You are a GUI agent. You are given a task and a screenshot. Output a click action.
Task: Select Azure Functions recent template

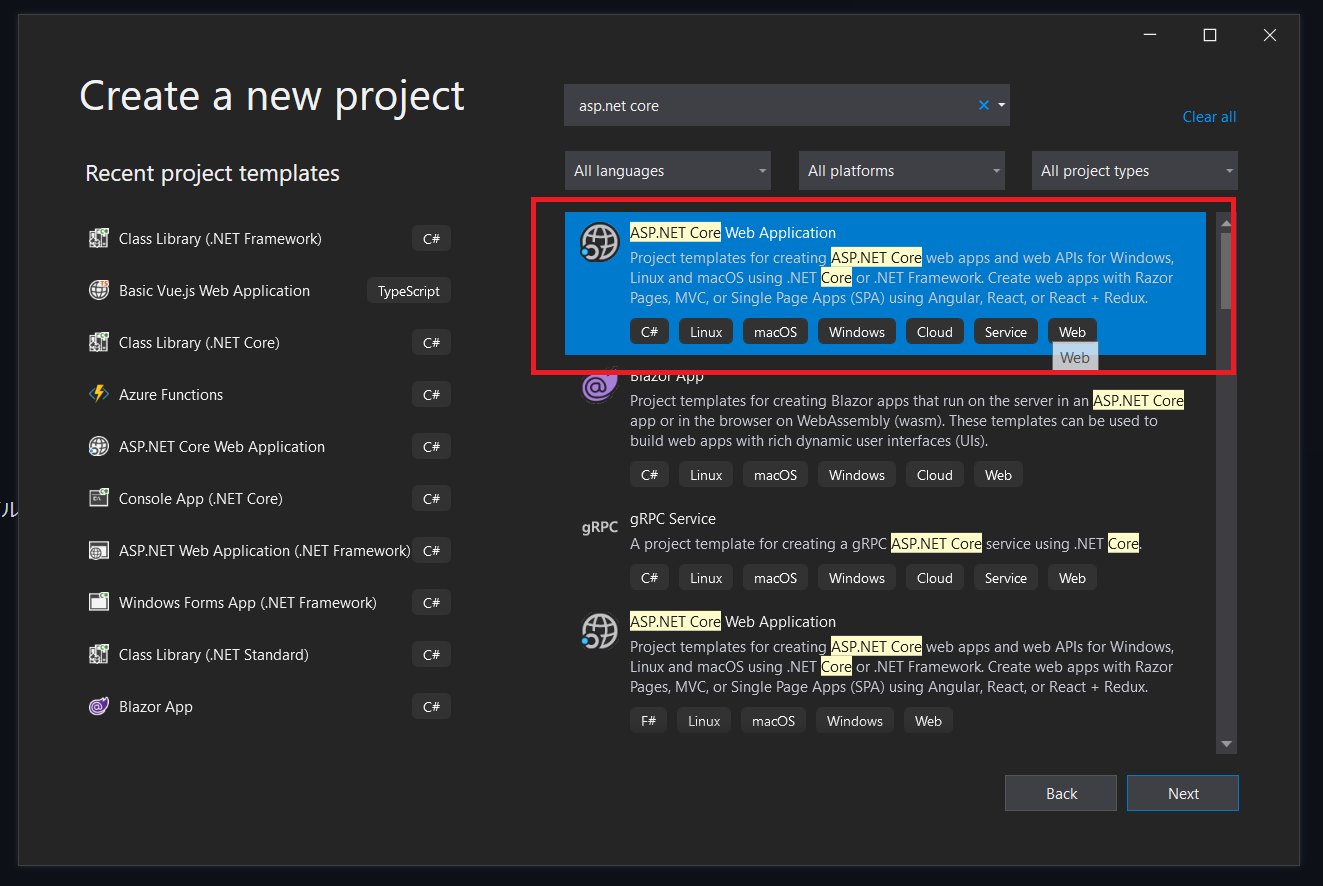point(269,395)
